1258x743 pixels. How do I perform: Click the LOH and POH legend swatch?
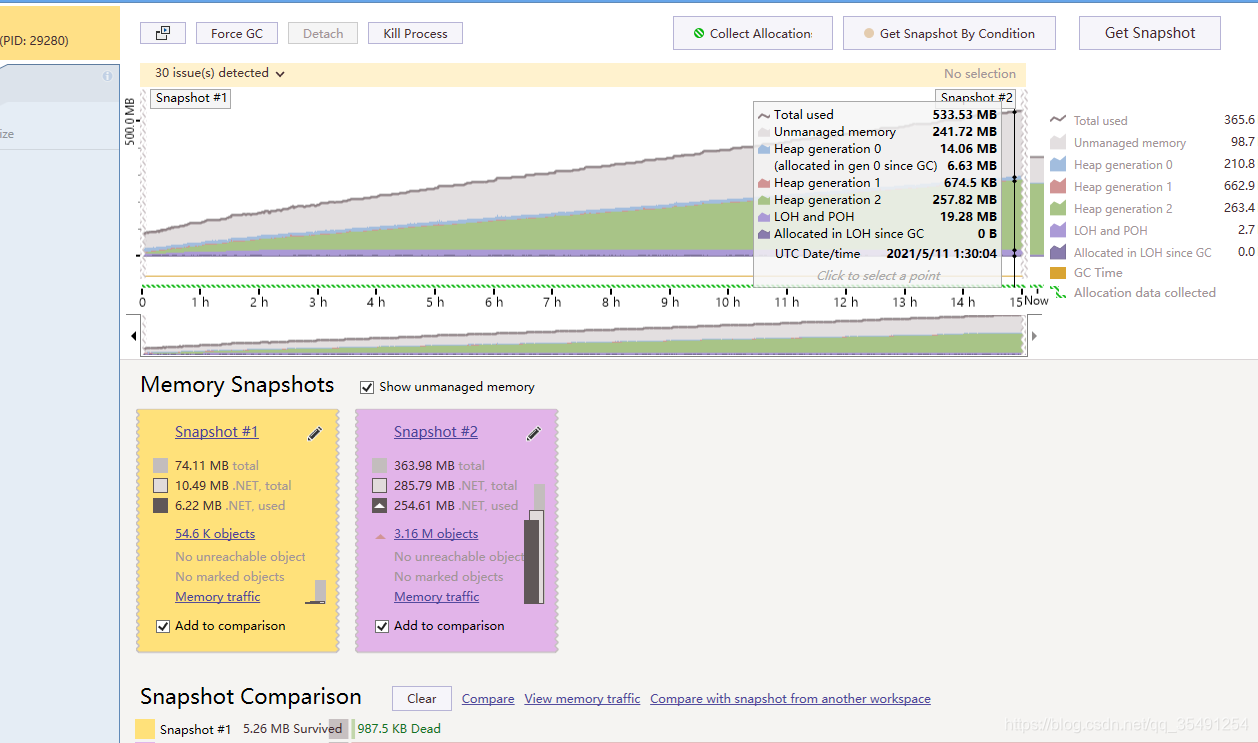pyautogui.click(x=1058, y=231)
